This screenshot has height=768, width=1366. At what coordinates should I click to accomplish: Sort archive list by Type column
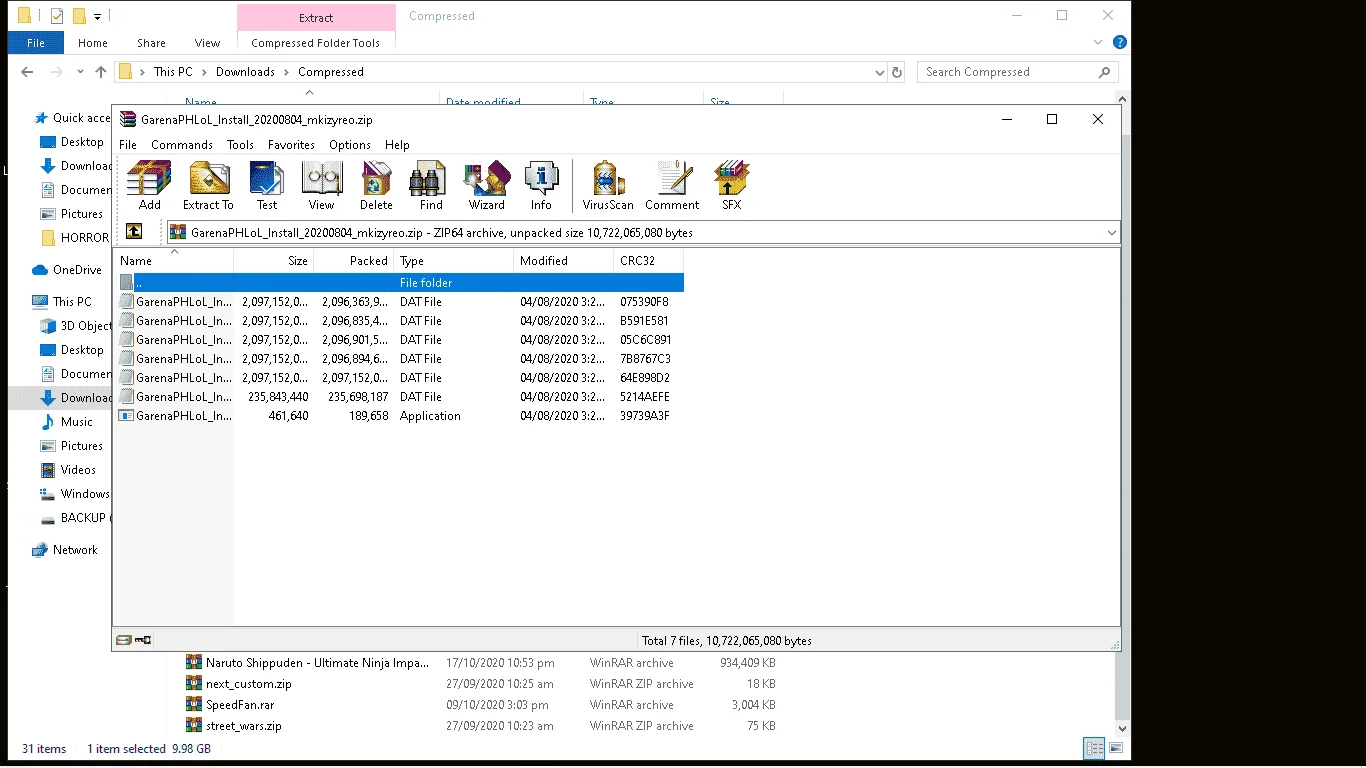pyautogui.click(x=453, y=261)
